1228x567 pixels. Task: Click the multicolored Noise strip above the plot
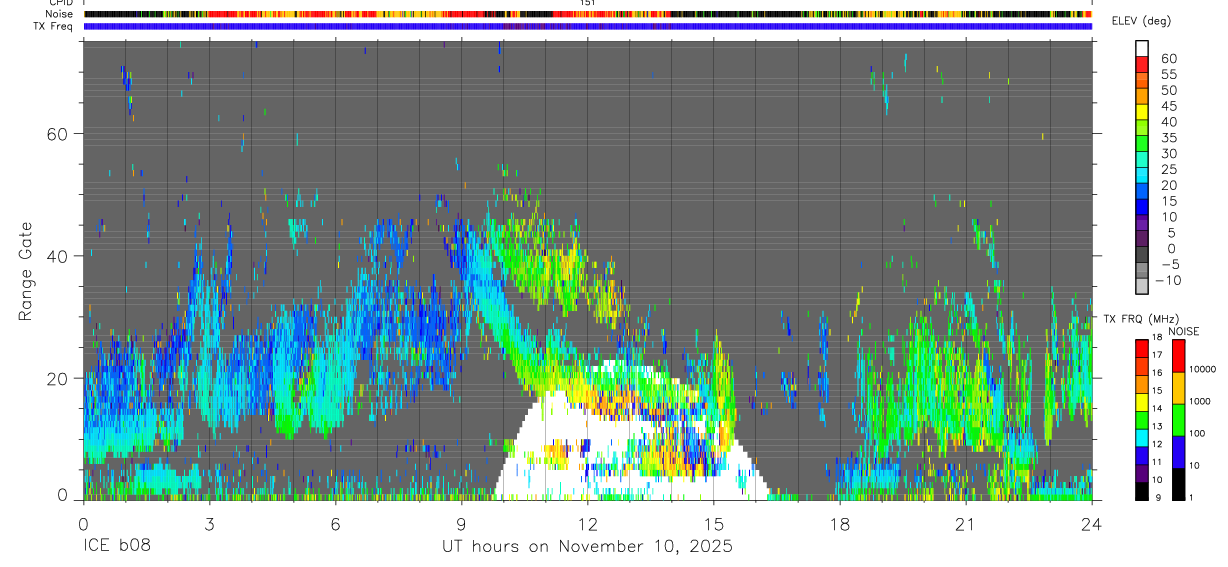(x=588, y=14)
